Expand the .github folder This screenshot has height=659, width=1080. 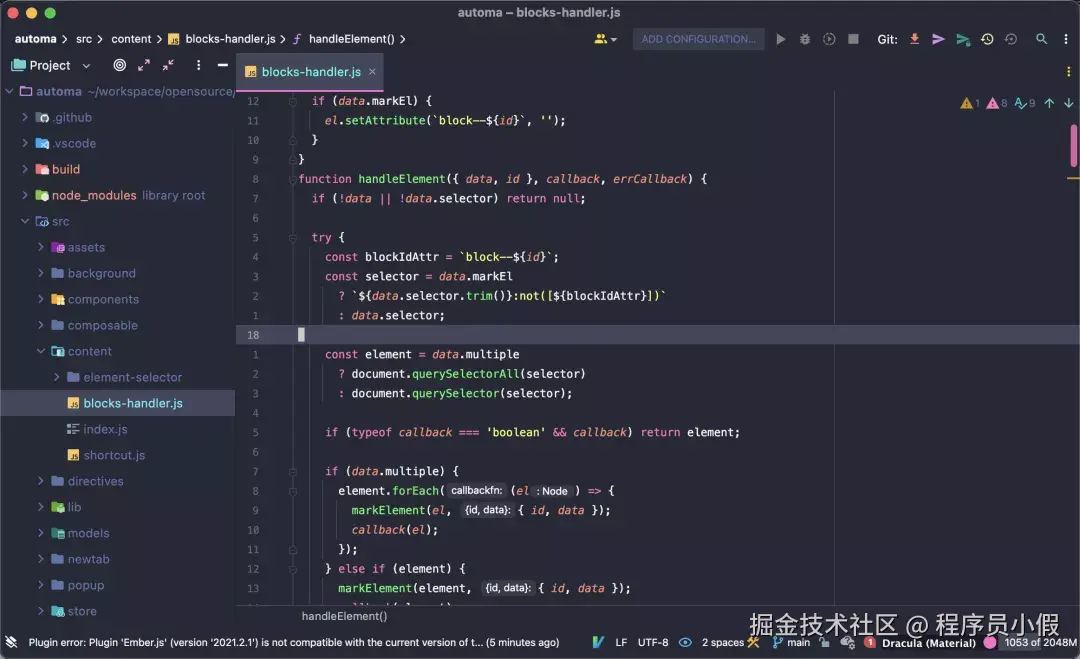(x=25, y=117)
